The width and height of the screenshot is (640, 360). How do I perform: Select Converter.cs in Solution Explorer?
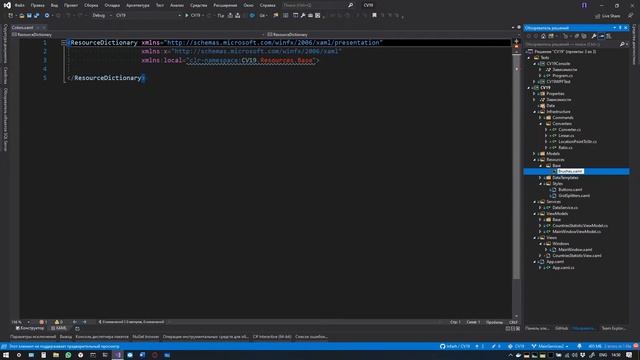point(569,129)
